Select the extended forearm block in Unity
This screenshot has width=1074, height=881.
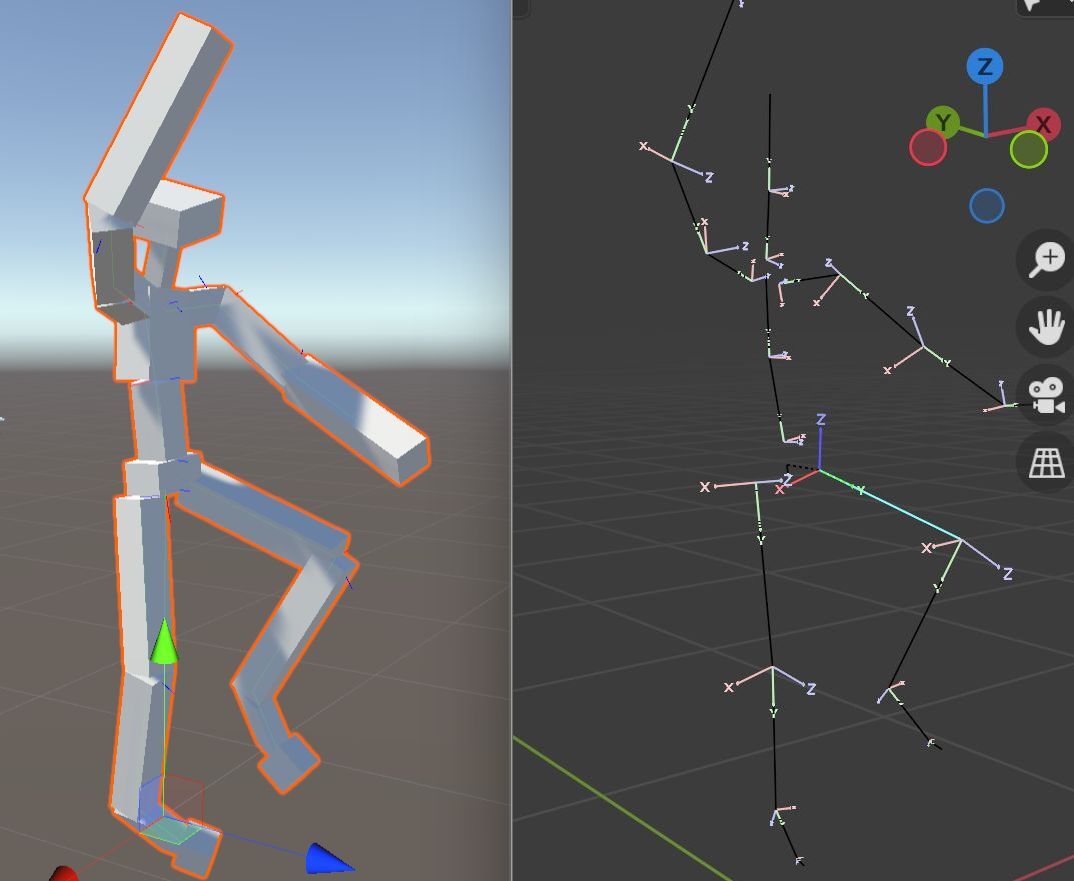tap(357, 419)
